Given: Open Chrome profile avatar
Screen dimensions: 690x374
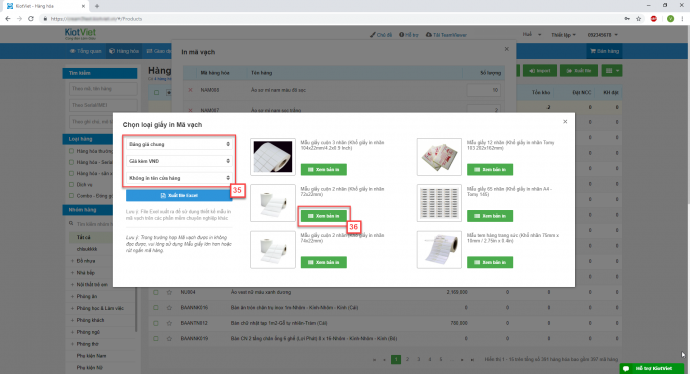Looking at the screenshot, I should point(670,18).
